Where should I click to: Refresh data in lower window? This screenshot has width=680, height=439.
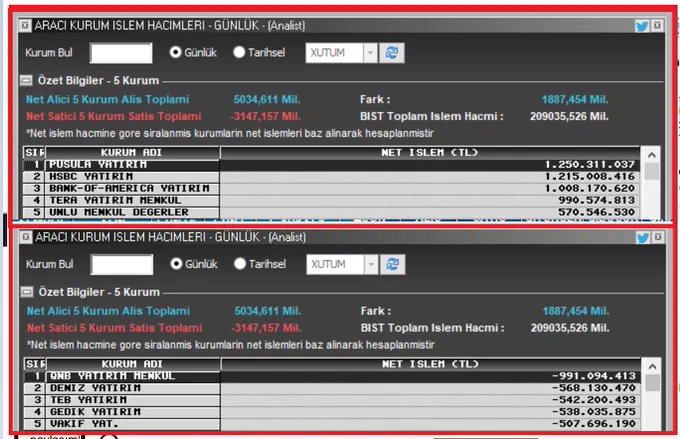393,265
